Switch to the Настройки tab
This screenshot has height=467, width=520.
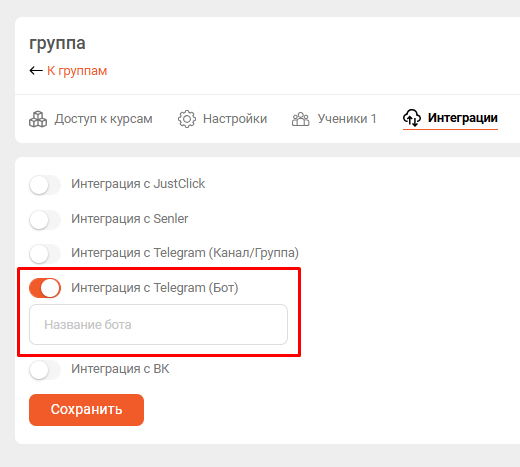click(x=222, y=119)
